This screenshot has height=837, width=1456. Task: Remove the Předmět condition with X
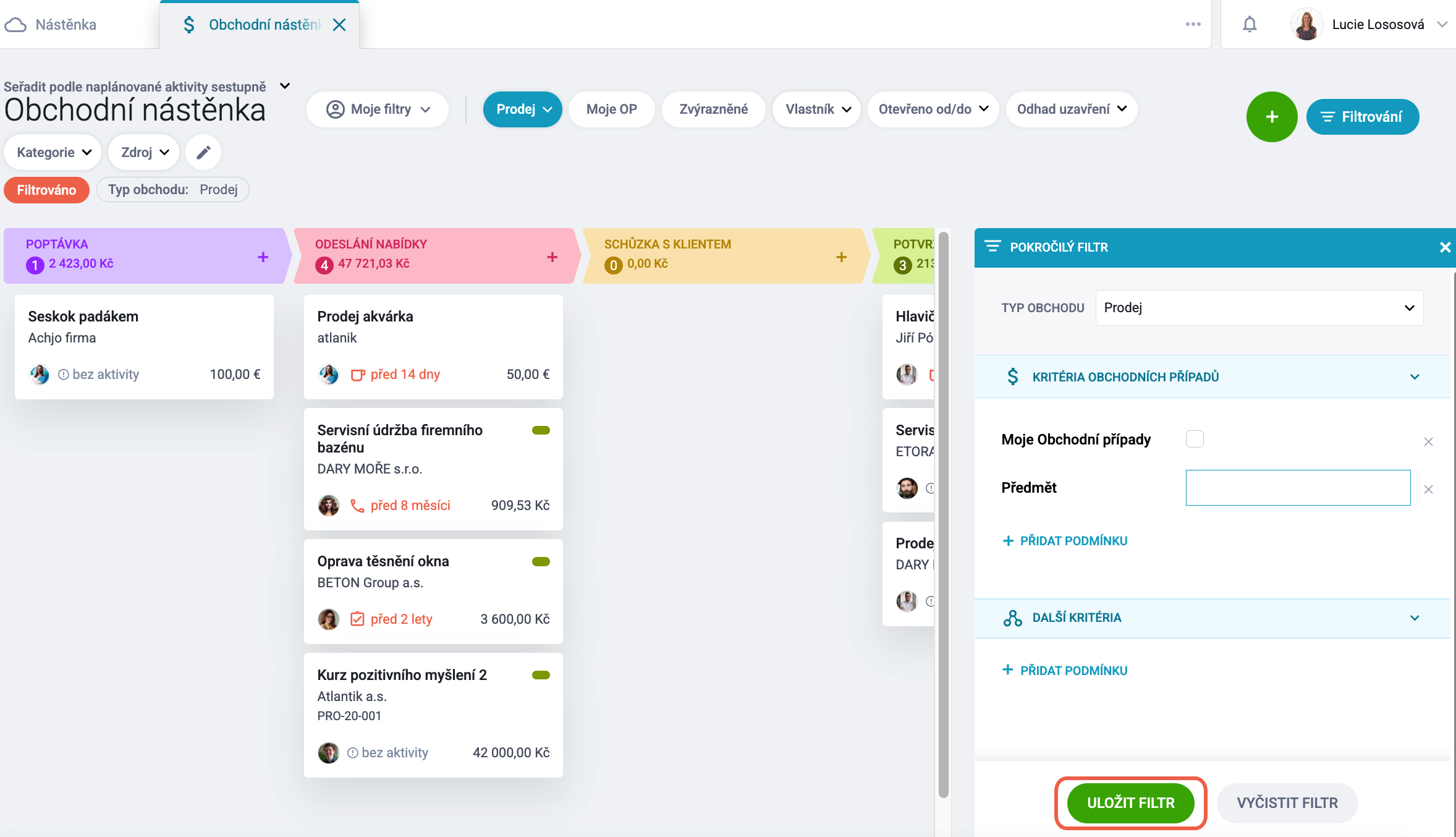[1428, 489]
